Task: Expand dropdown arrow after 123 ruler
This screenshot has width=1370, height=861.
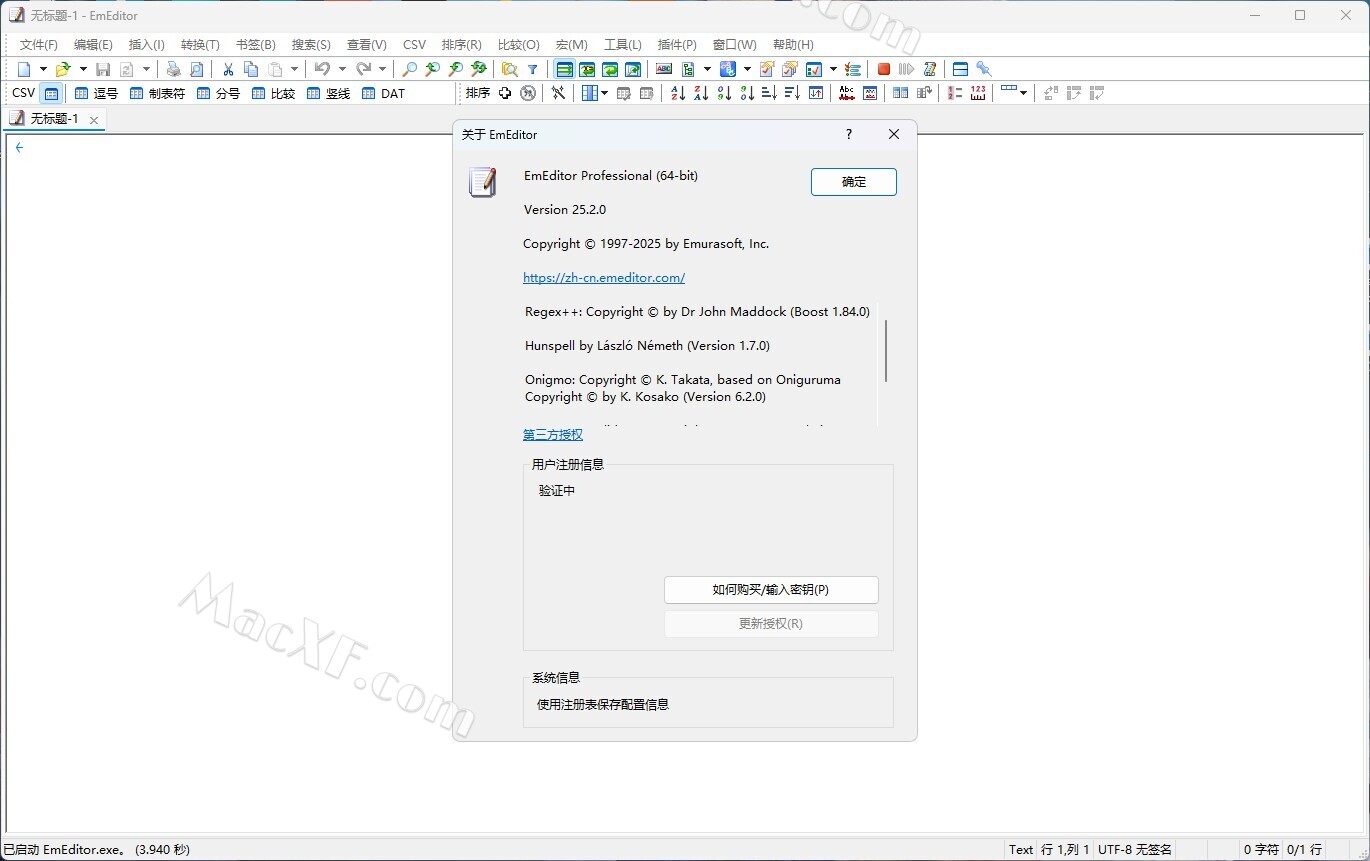Action: point(1023,93)
